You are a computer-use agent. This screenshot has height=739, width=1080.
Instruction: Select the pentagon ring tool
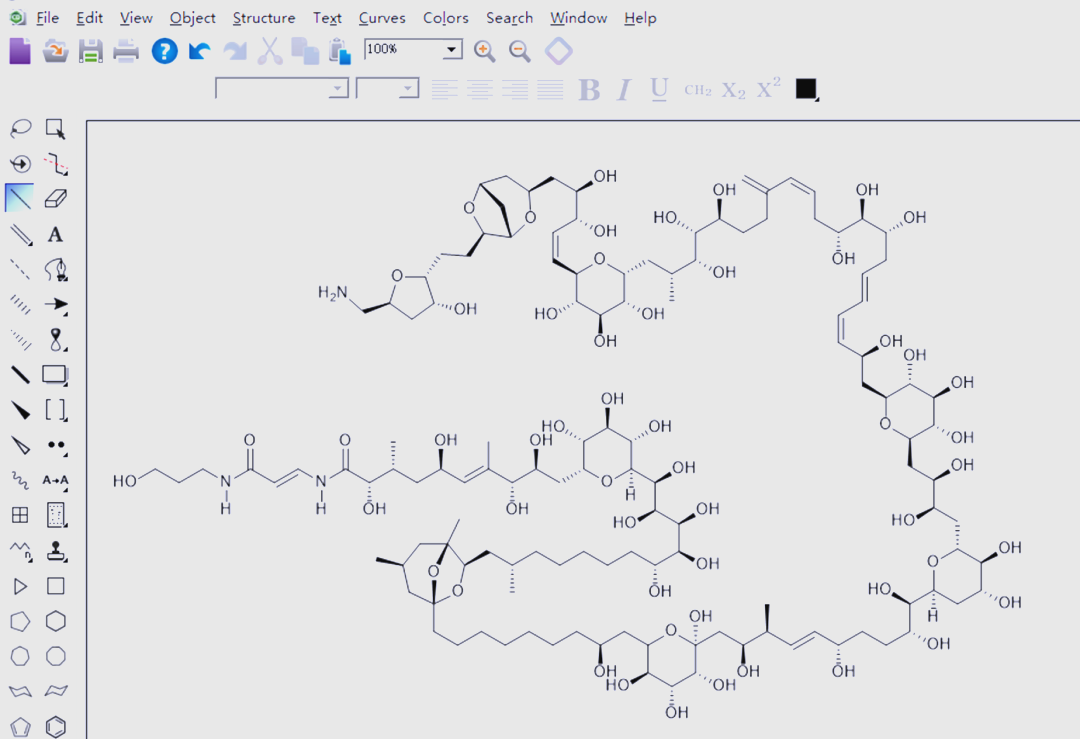coord(20,621)
